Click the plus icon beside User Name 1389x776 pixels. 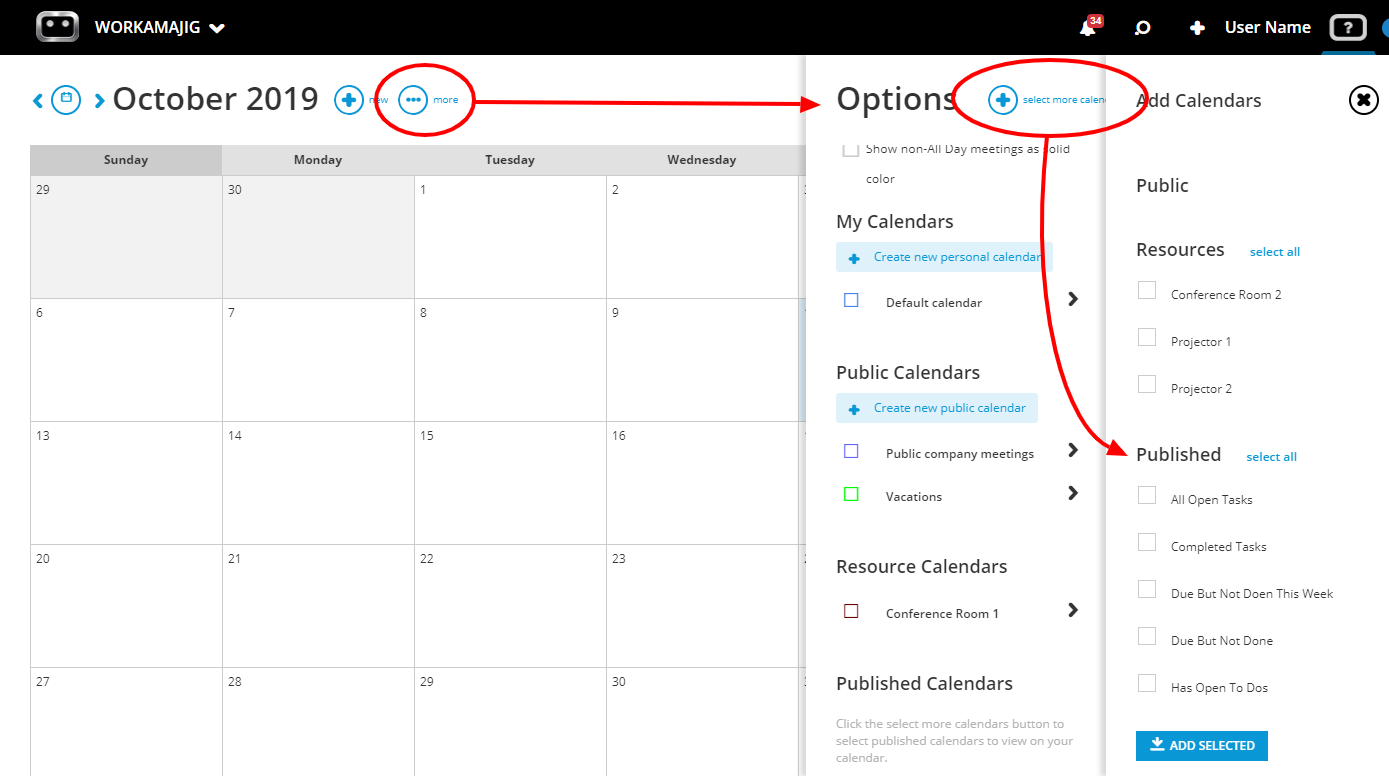tap(1197, 28)
